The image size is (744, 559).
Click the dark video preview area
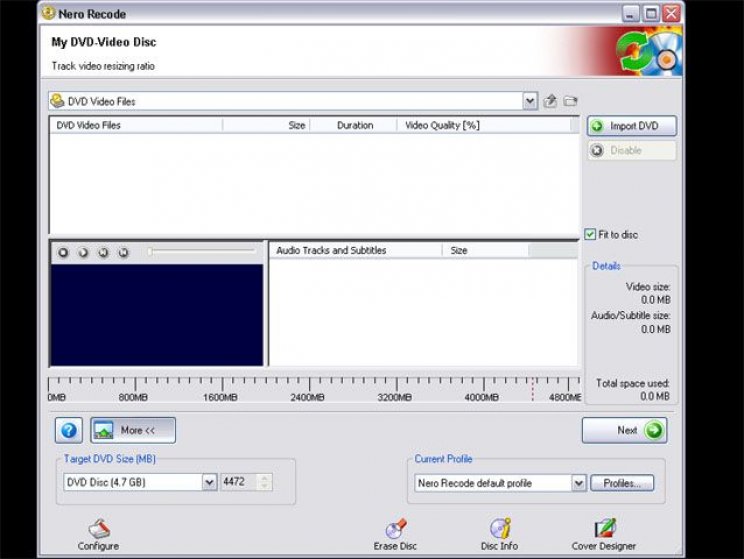tap(157, 315)
